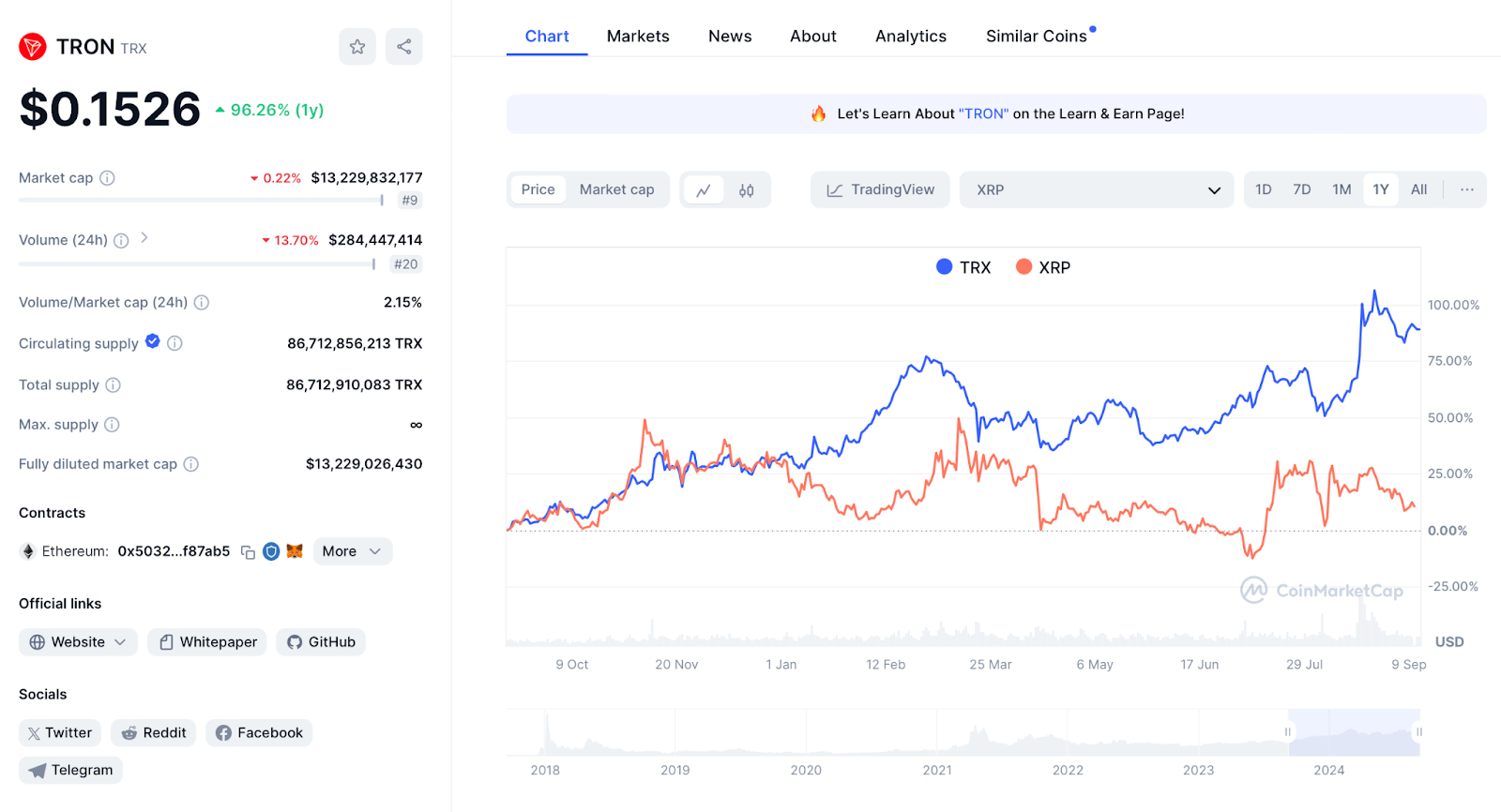Screen dimensions: 1501x812
Task: Open the GitHub link
Action: (x=321, y=642)
